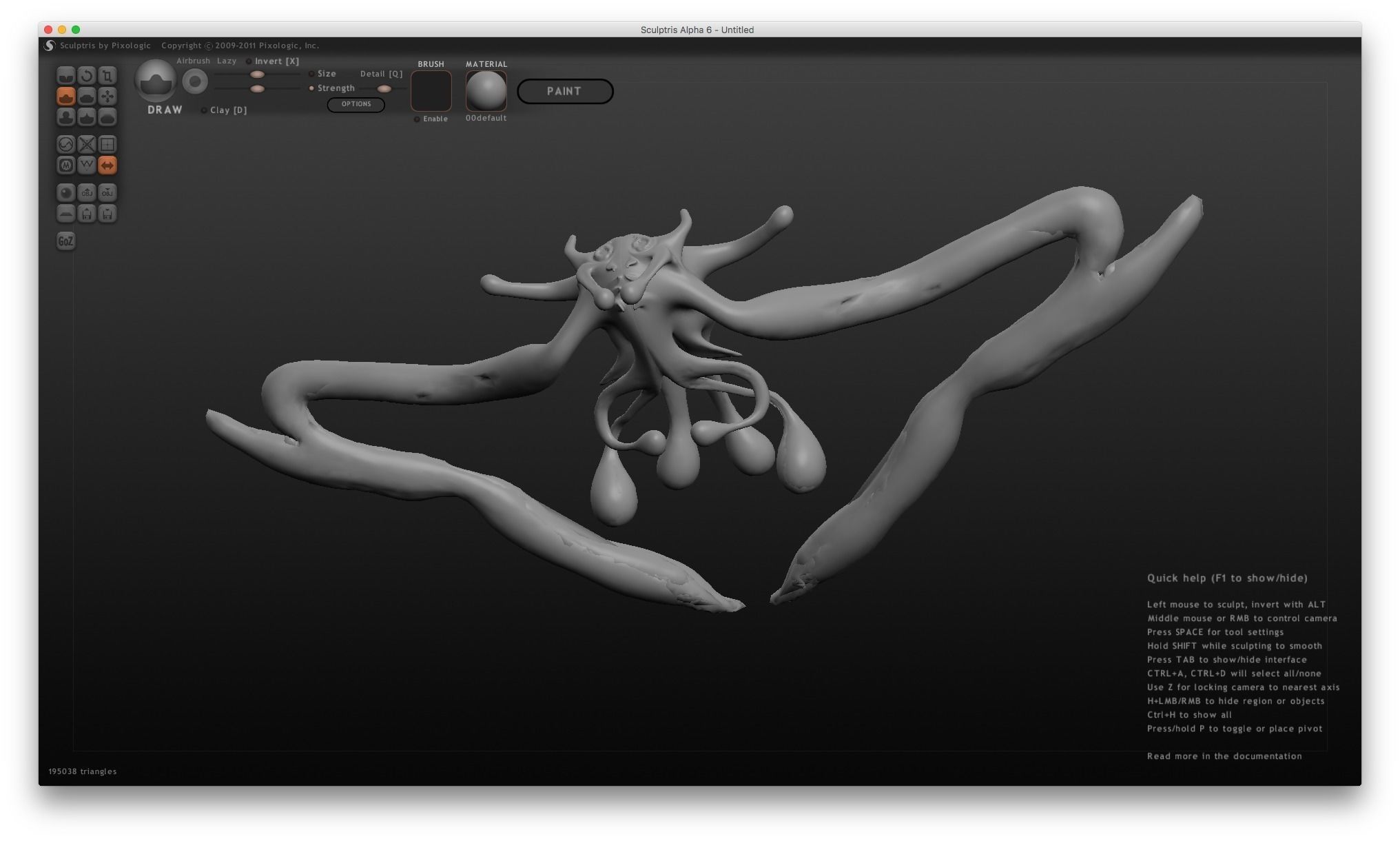This screenshot has height=841, width=1400.
Task: Open the MATERIAL sphere picker
Action: (486, 90)
